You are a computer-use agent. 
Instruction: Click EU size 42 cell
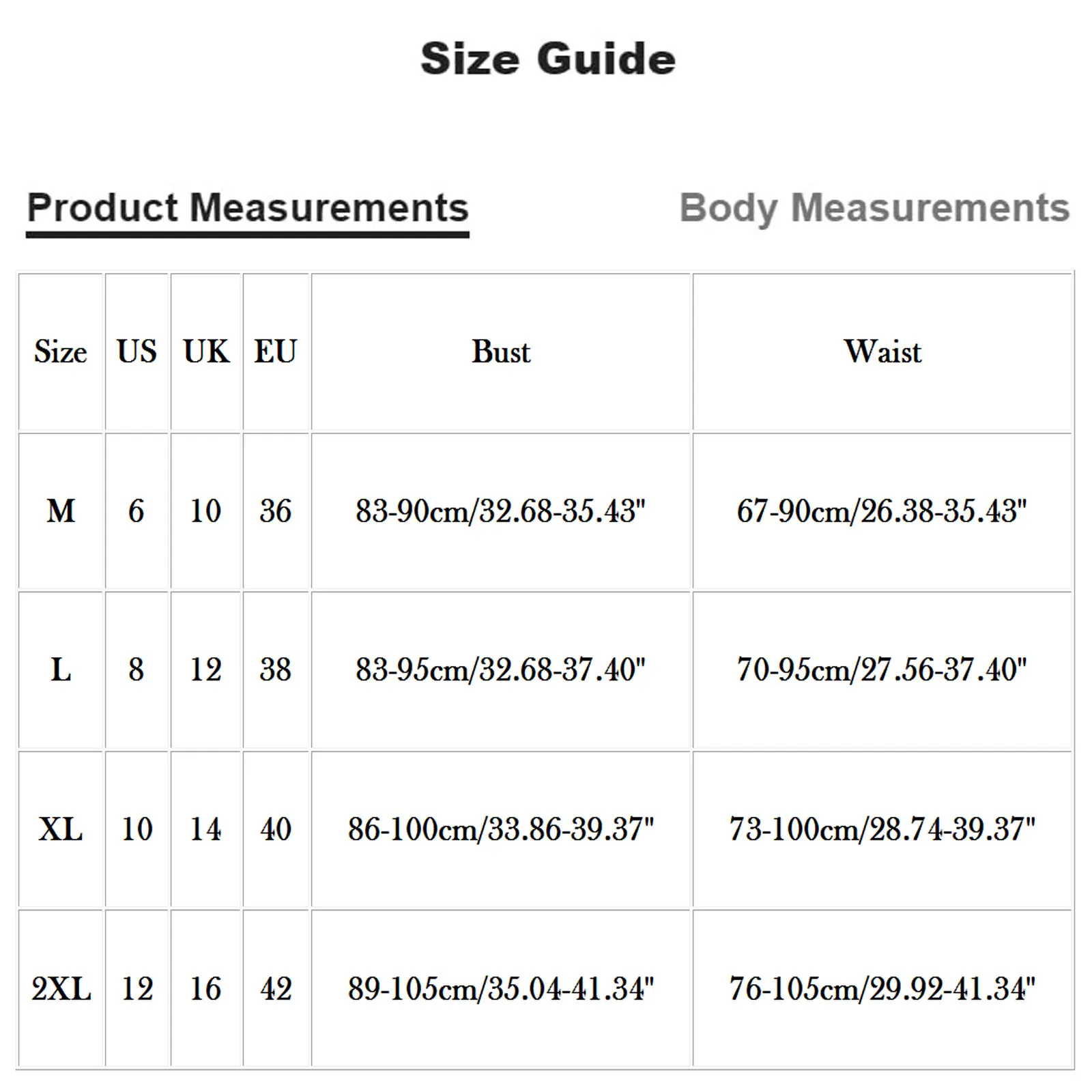click(276, 988)
